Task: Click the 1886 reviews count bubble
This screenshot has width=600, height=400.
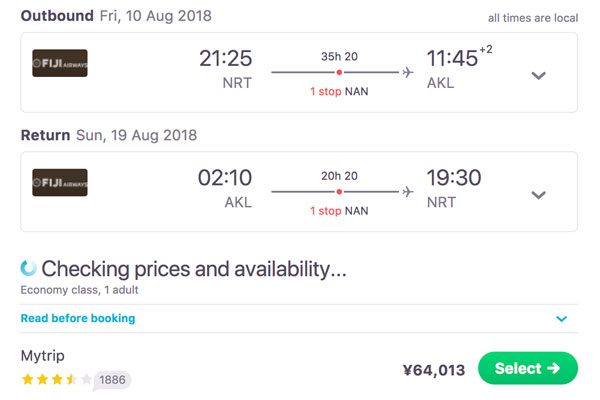Action: coord(112,380)
